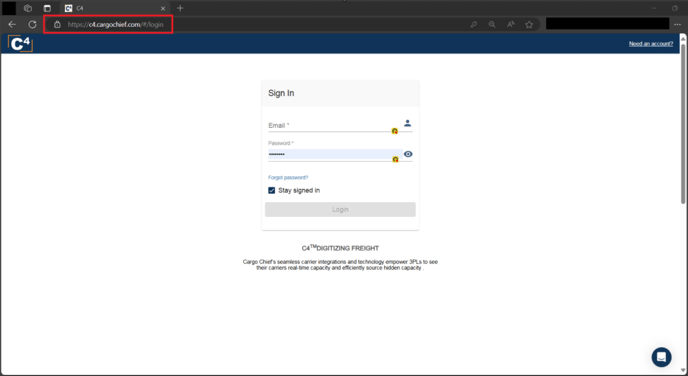The height and width of the screenshot is (376, 688).
Task: Click the site lock icon in address bar
Action: 57,25
